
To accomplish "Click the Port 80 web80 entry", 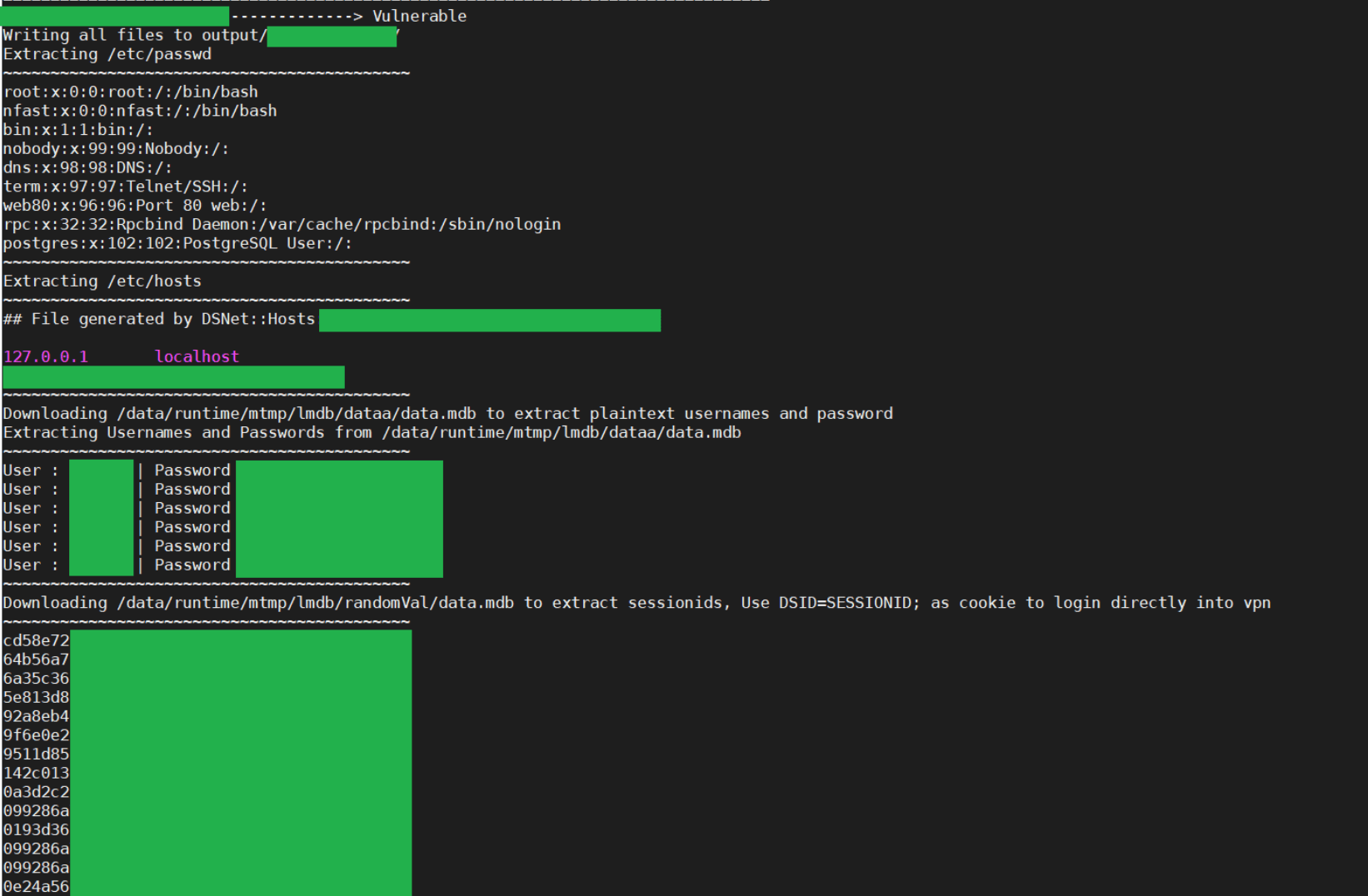I will [x=135, y=205].
